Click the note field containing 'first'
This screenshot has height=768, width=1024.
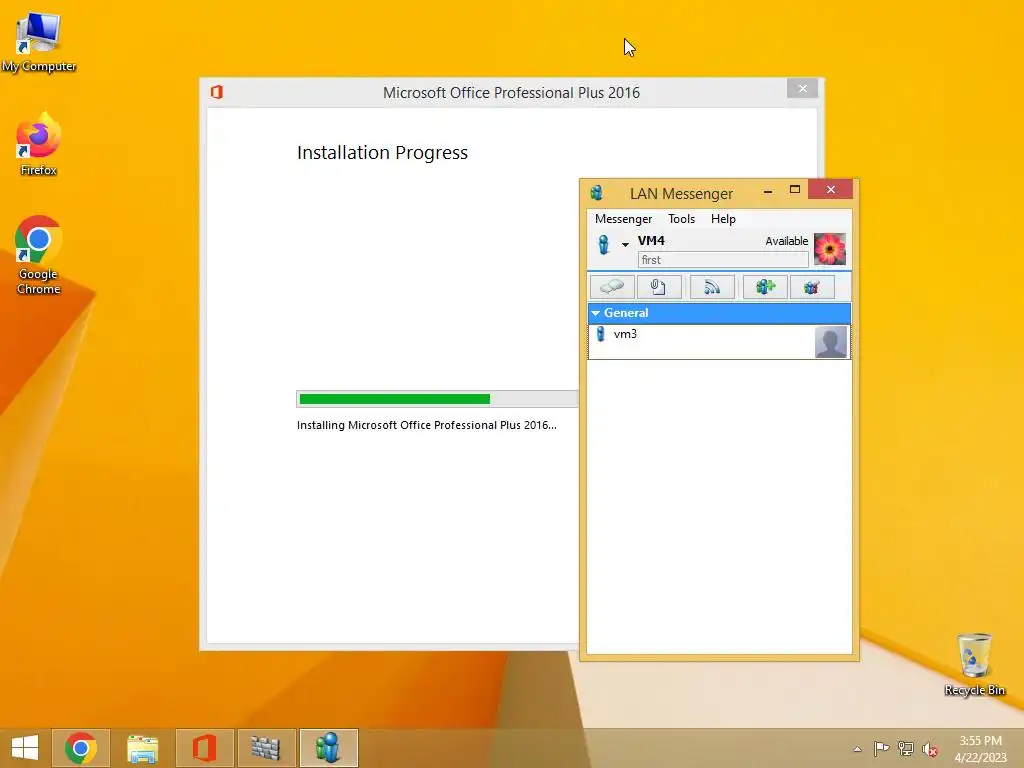[723, 260]
